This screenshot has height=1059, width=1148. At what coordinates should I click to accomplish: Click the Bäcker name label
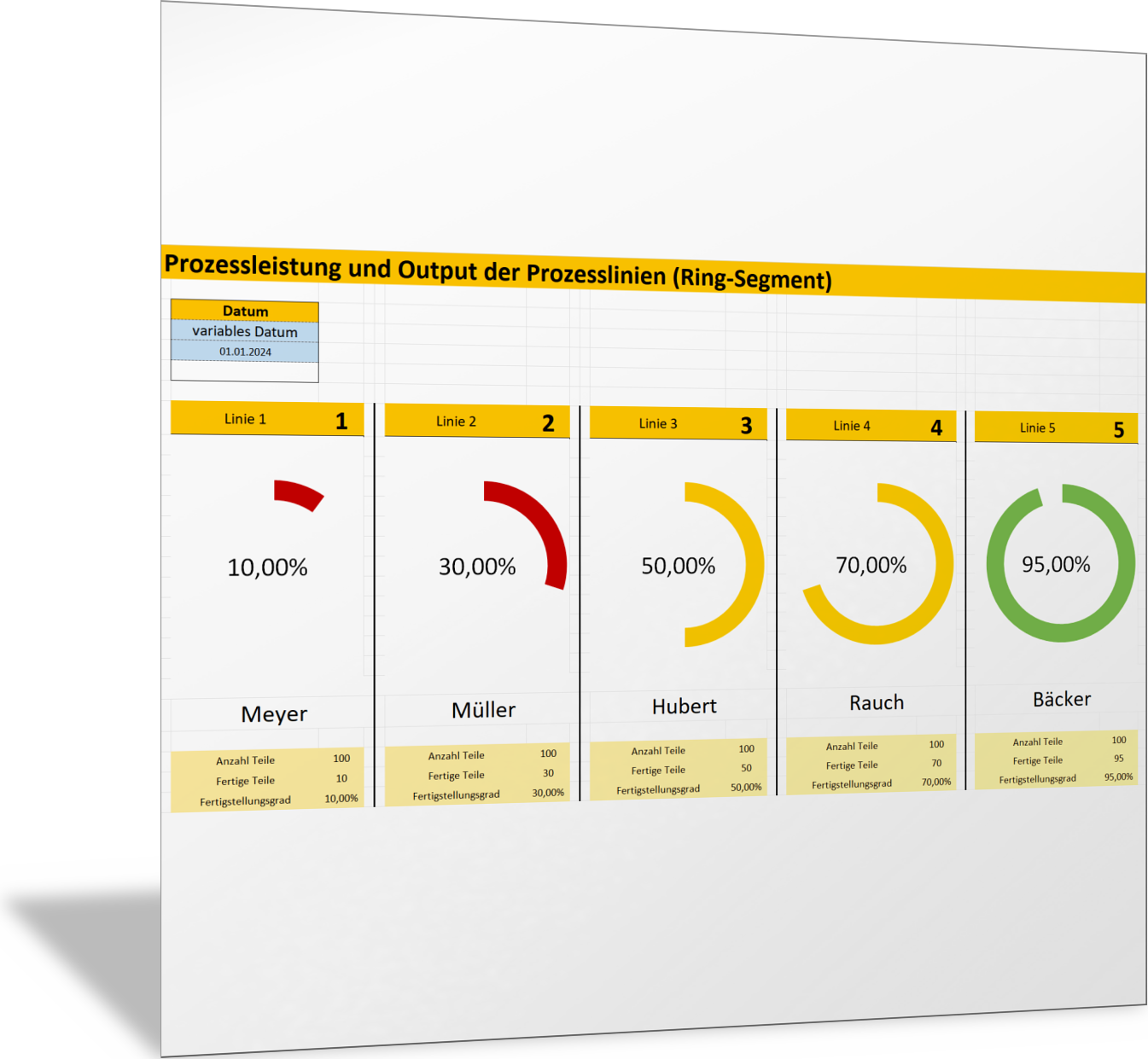click(1061, 700)
